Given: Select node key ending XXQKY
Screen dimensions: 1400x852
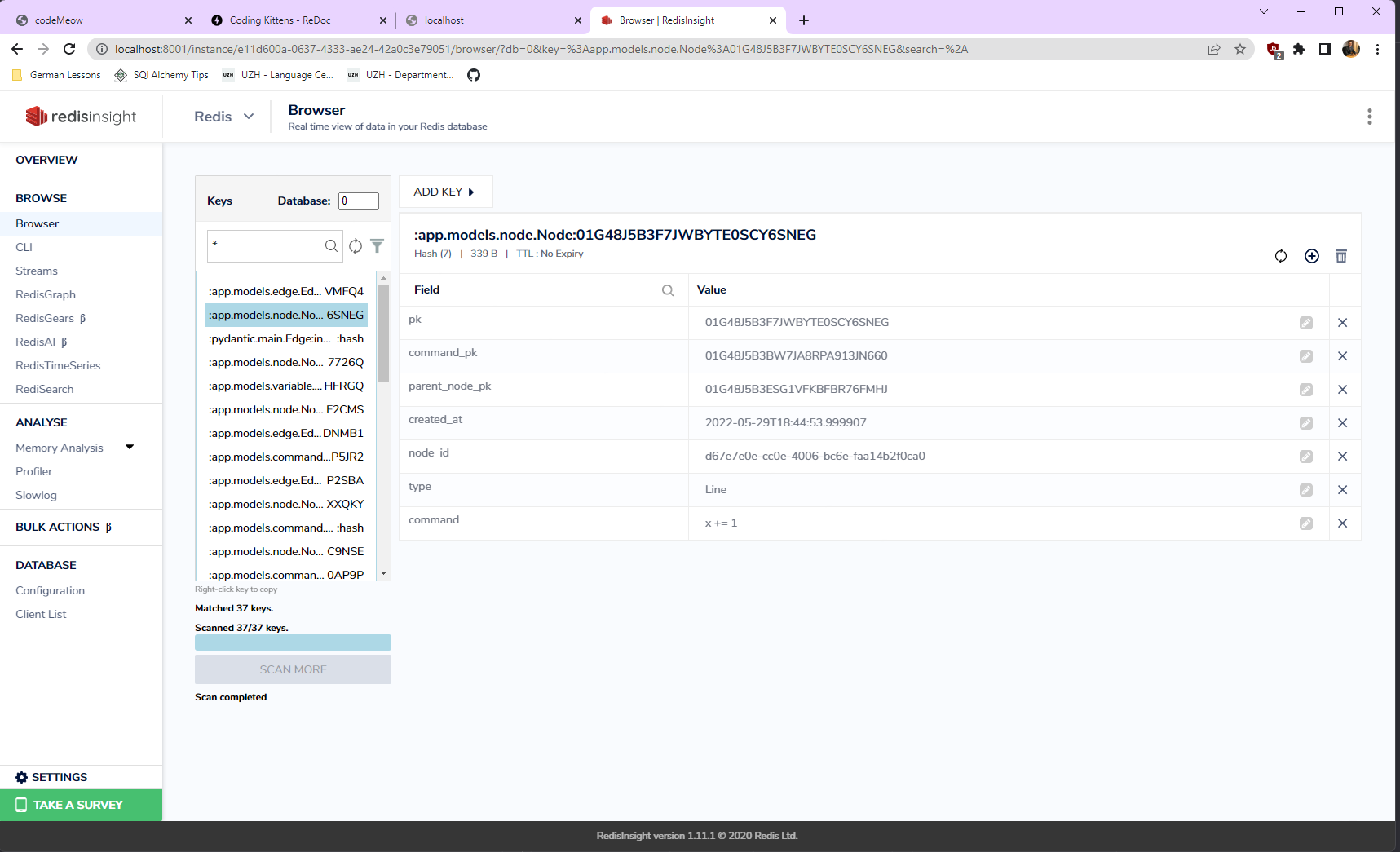Looking at the screenshot, I should [286, 504].
